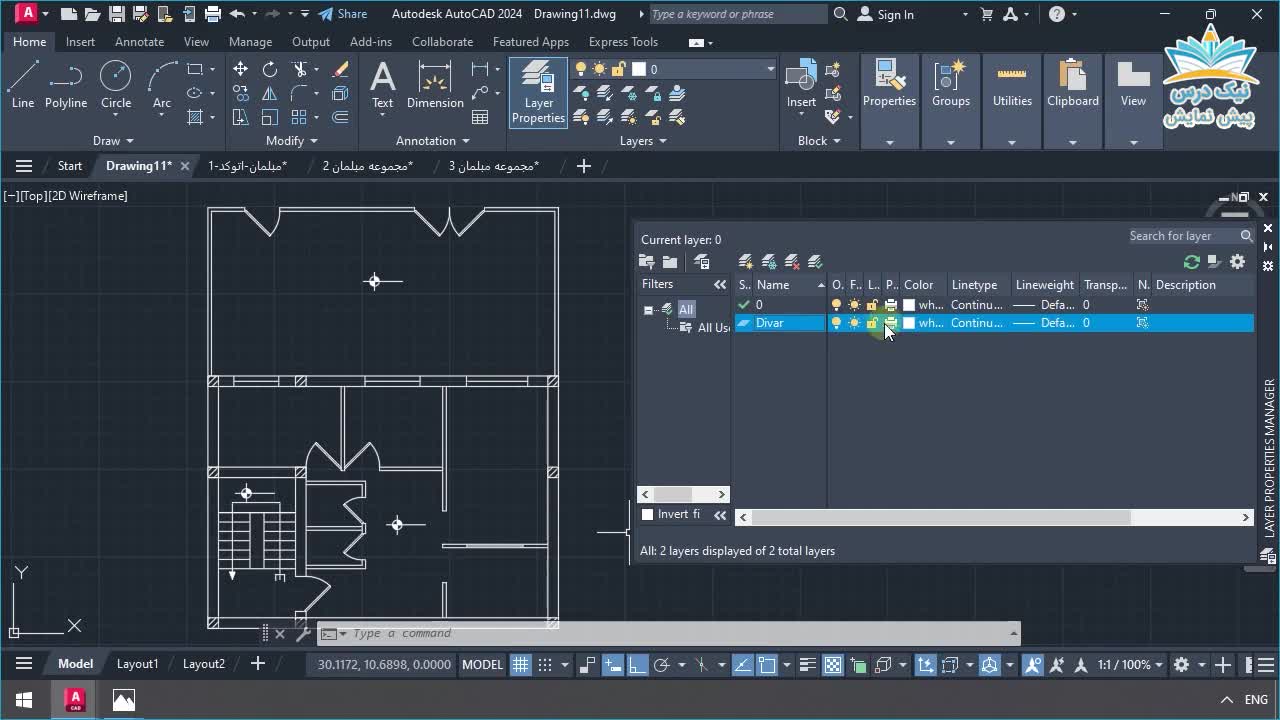Sort layers by the Name column header
1280x720 pixels.
(789, 285)
